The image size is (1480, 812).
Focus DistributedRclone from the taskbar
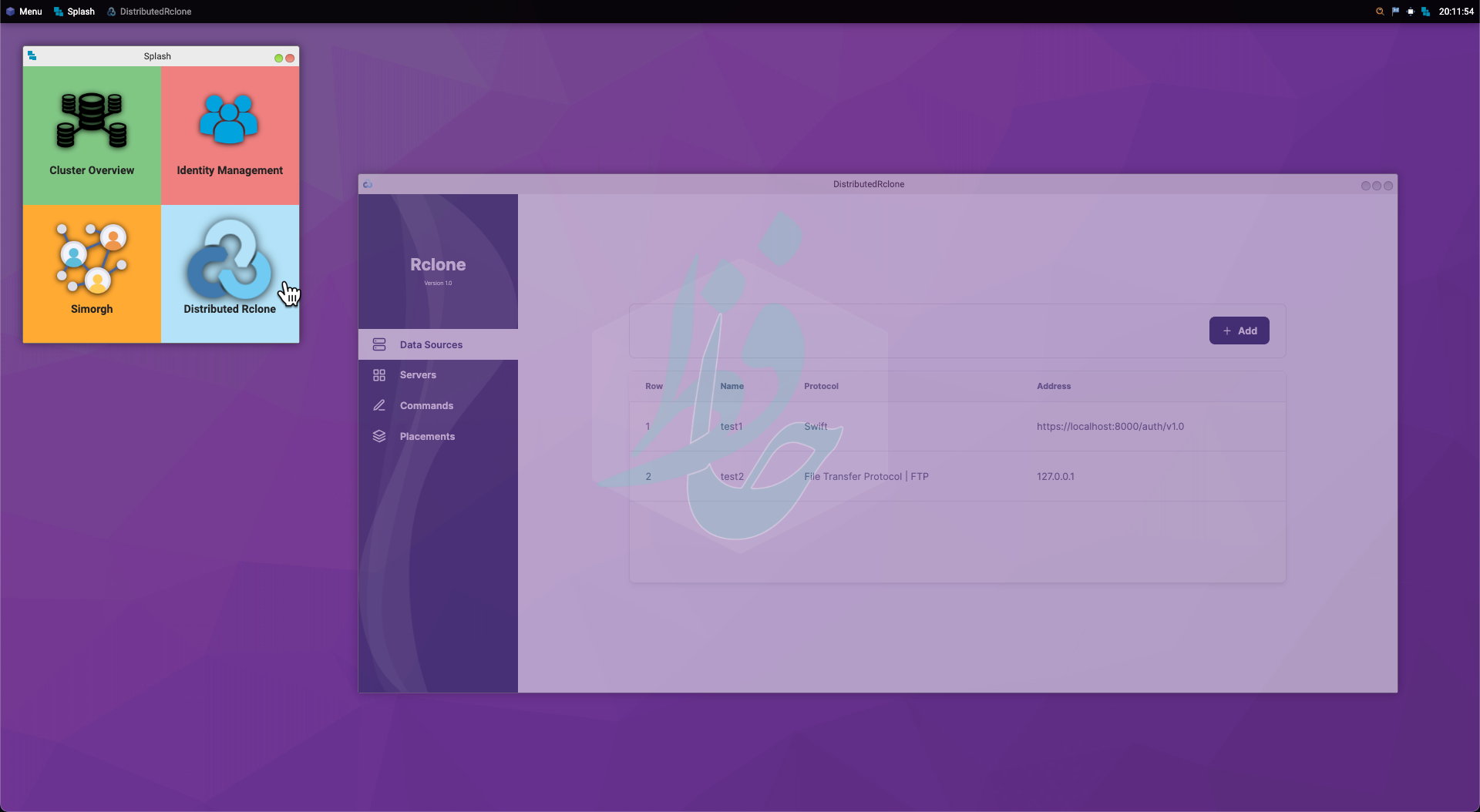(149, 12)
